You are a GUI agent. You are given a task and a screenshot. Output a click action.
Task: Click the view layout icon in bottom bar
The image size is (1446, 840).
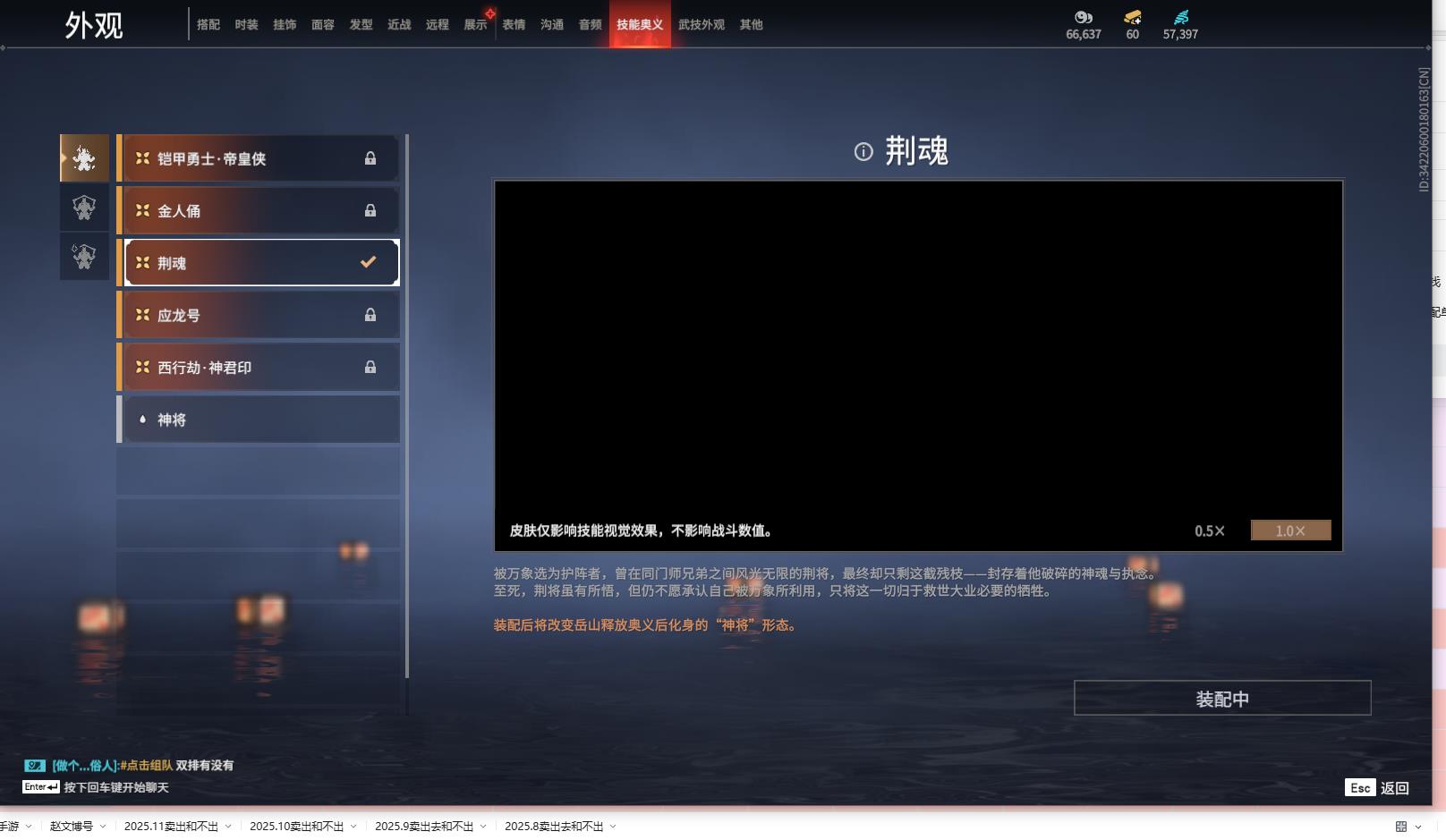pos(1401,827)
